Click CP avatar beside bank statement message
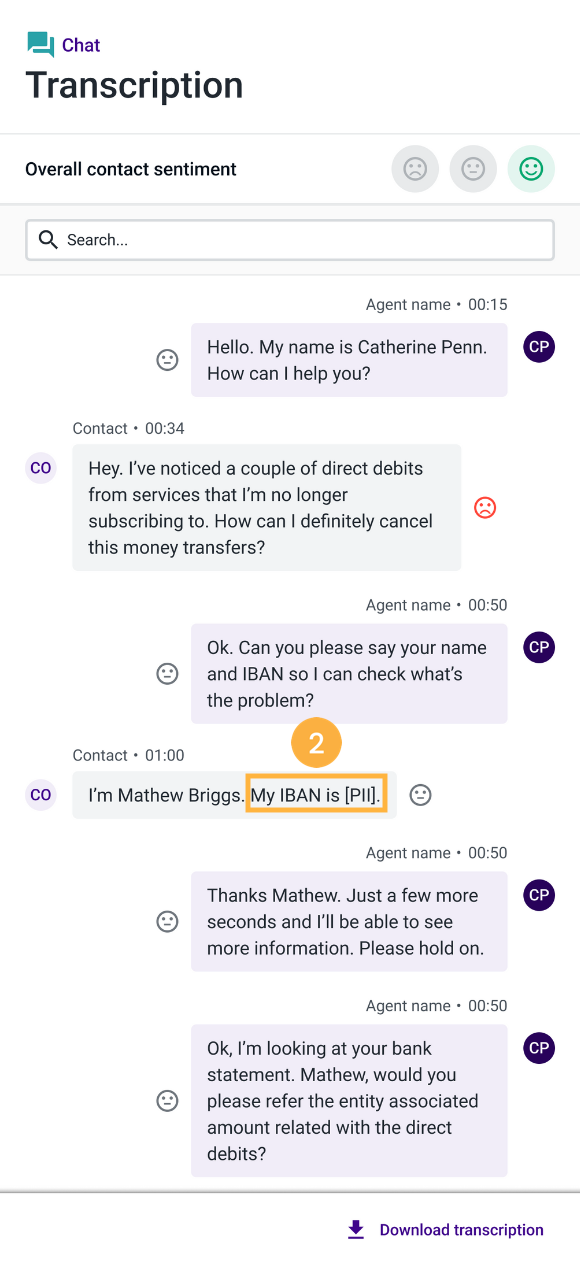The width and height of the screenshot is (580, 1264). click(539, 1048)
